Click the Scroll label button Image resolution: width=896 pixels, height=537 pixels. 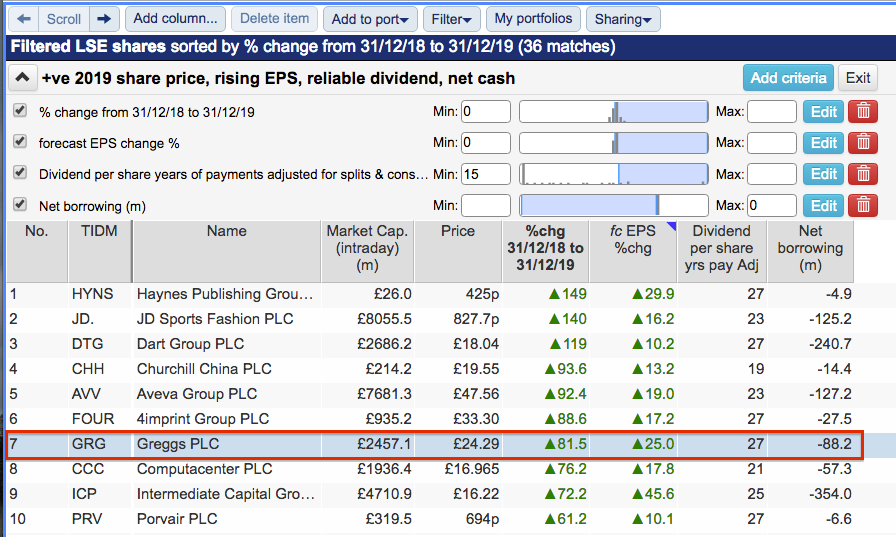63,19
